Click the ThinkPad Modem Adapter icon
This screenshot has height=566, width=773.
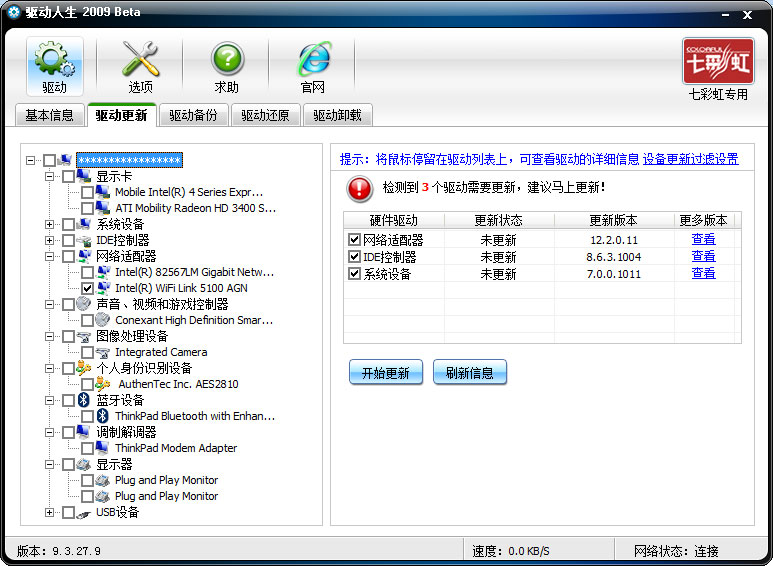click(103, 448)
